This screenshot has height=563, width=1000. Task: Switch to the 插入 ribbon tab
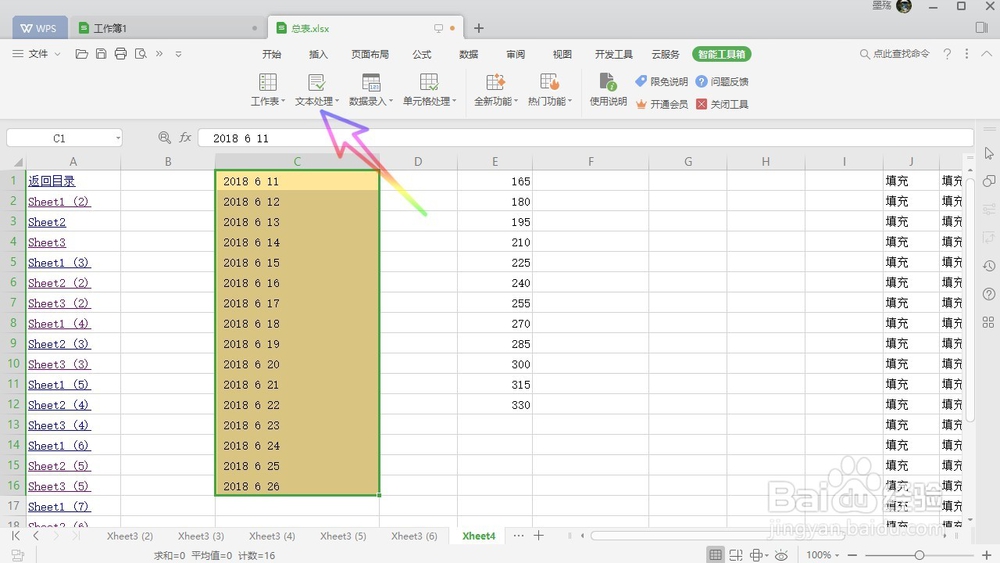coord(318,54)
